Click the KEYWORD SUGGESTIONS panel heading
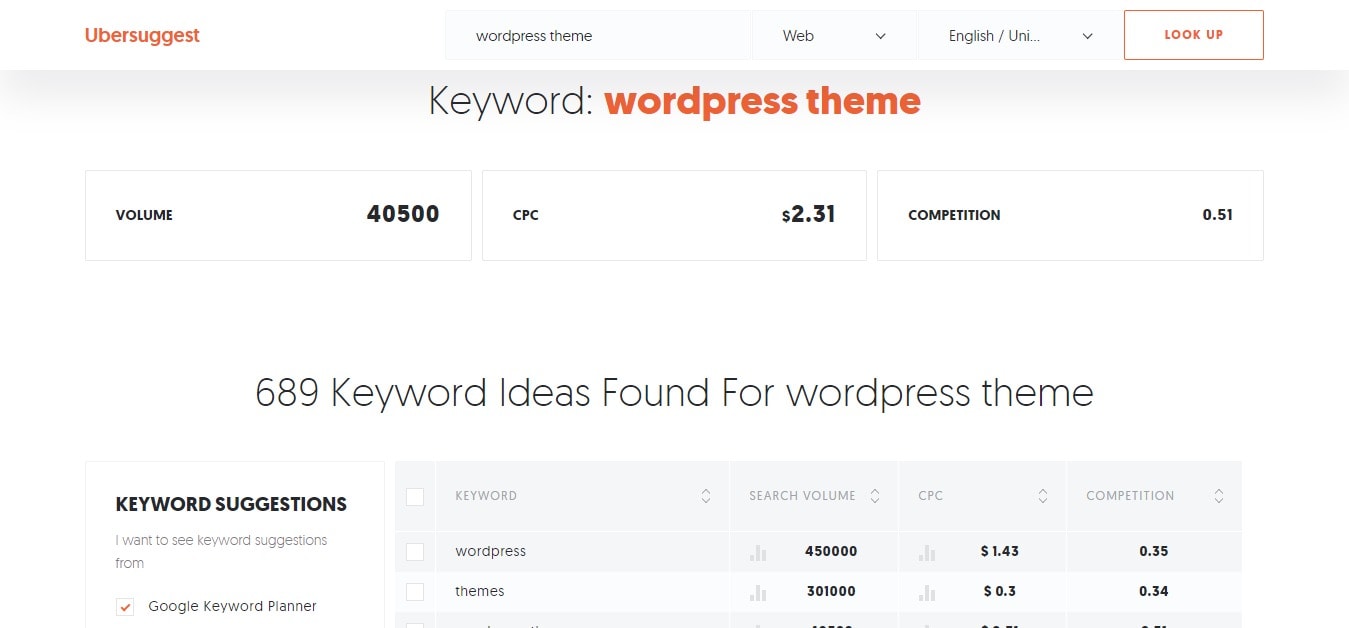 coord(231,504)
